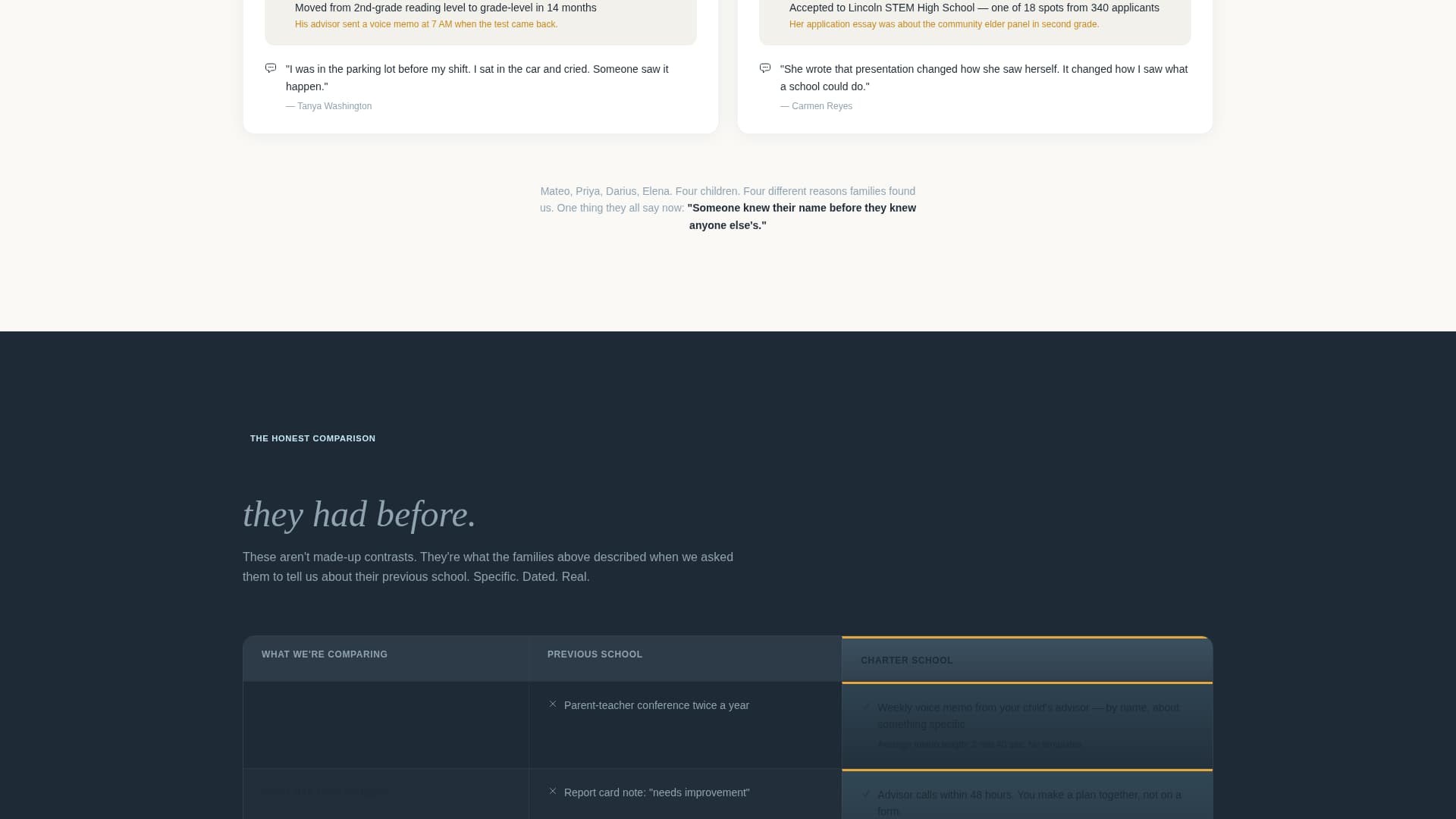
Task: Click the quote icon beside Tanya Washington's testimonial
Action: click(271, 68)
